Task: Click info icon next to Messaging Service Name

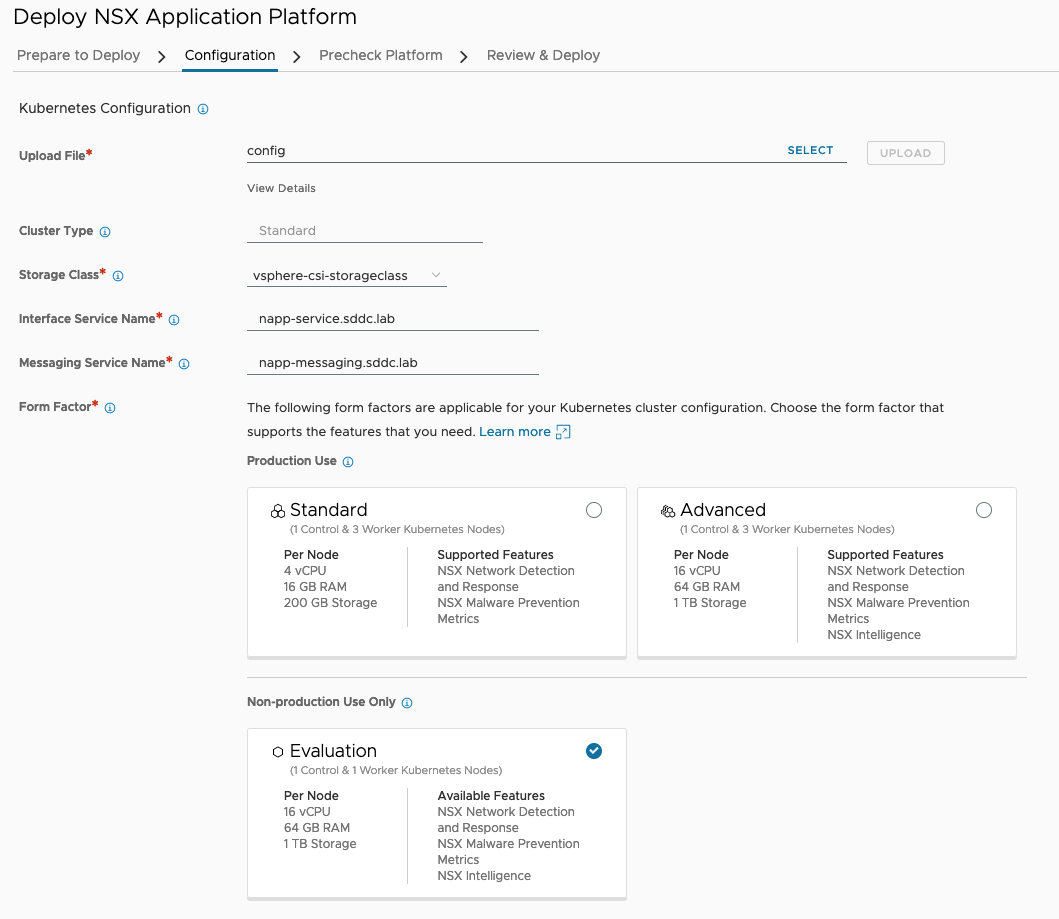Action: coord(184,364)
